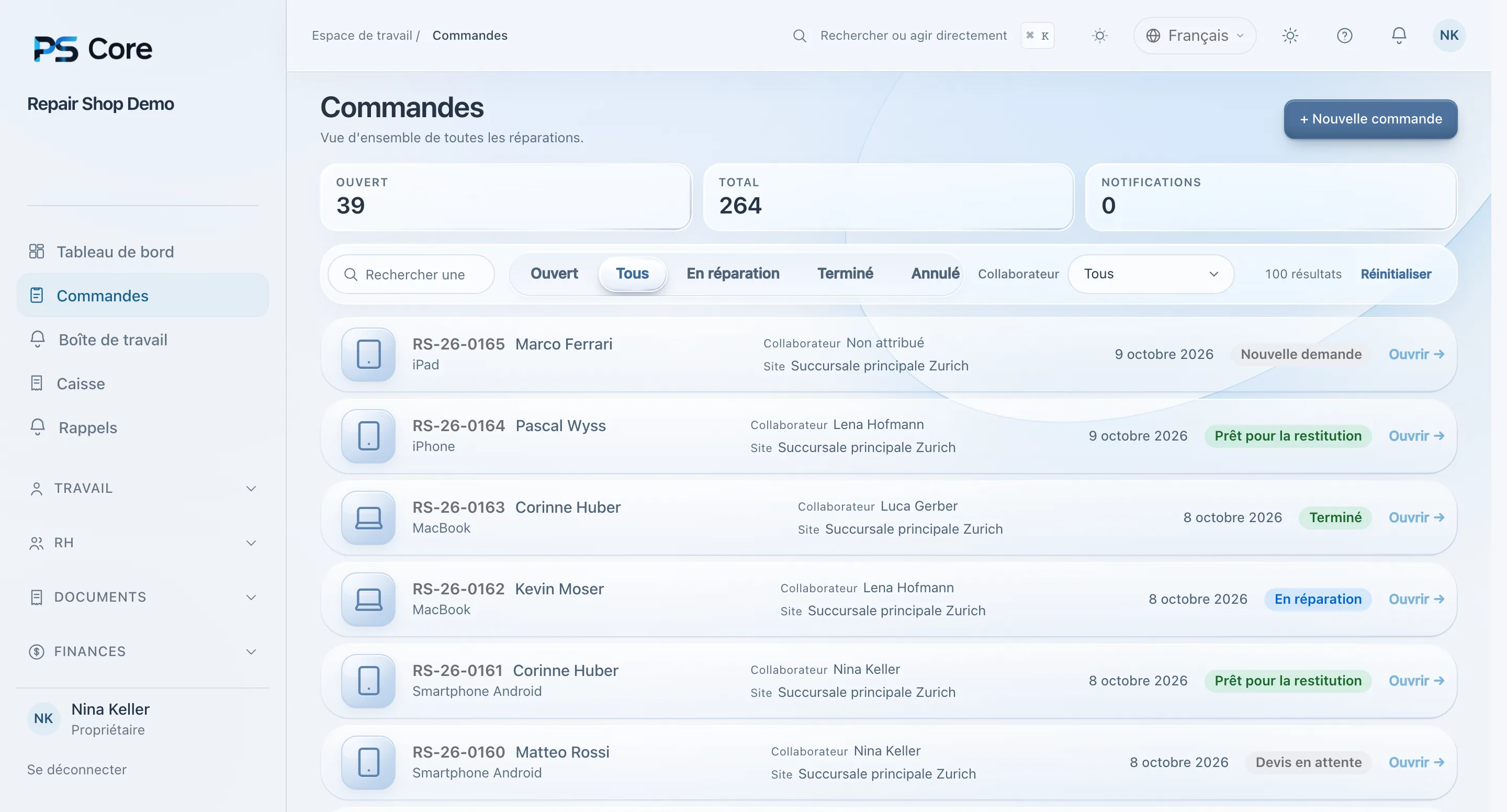The image size is (1507, 812).
Task: Click the PS Core logo
Action: [93, 49]
